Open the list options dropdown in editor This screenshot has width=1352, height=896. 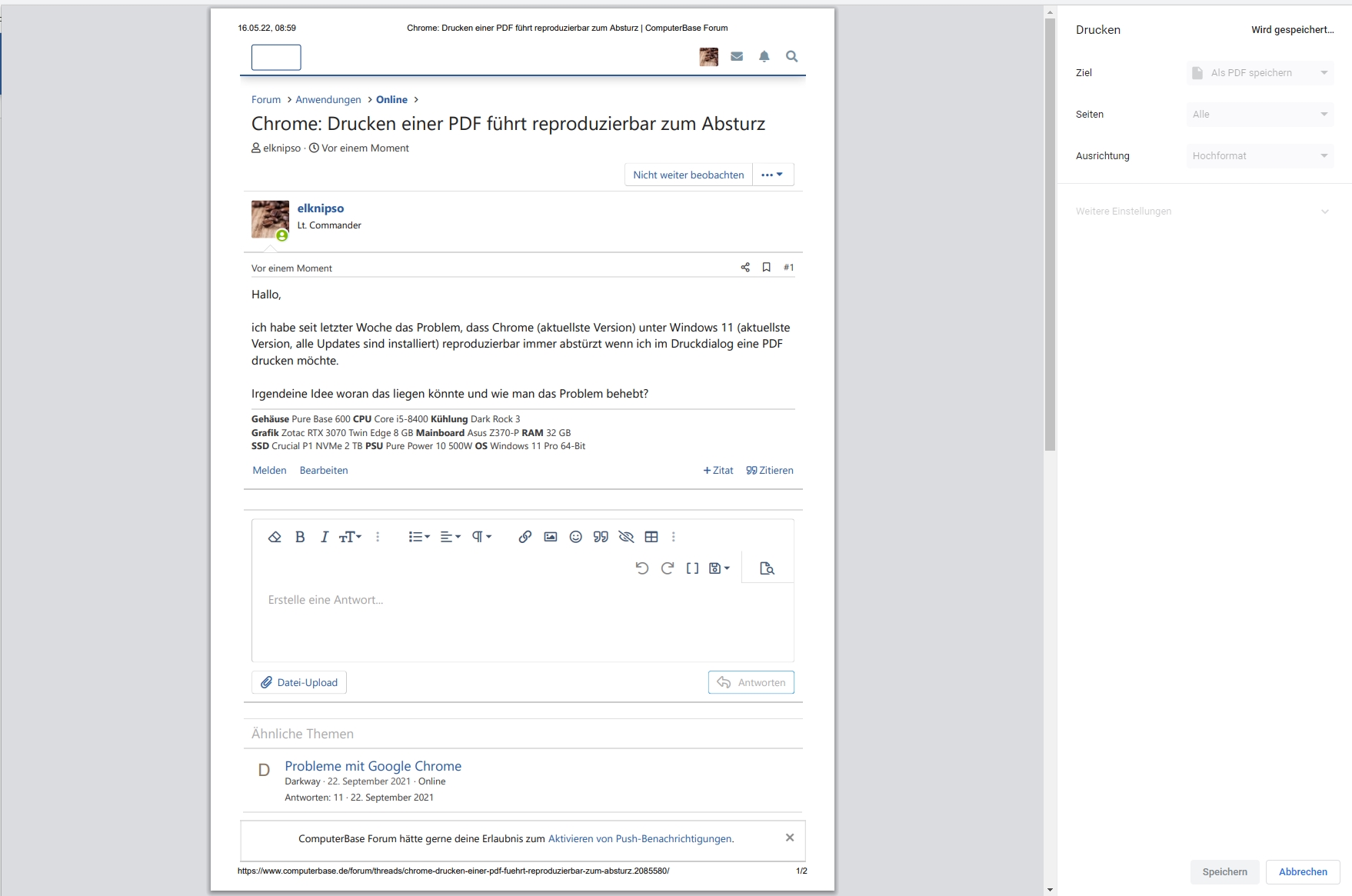pyautogui.click(x=419, y=537)
